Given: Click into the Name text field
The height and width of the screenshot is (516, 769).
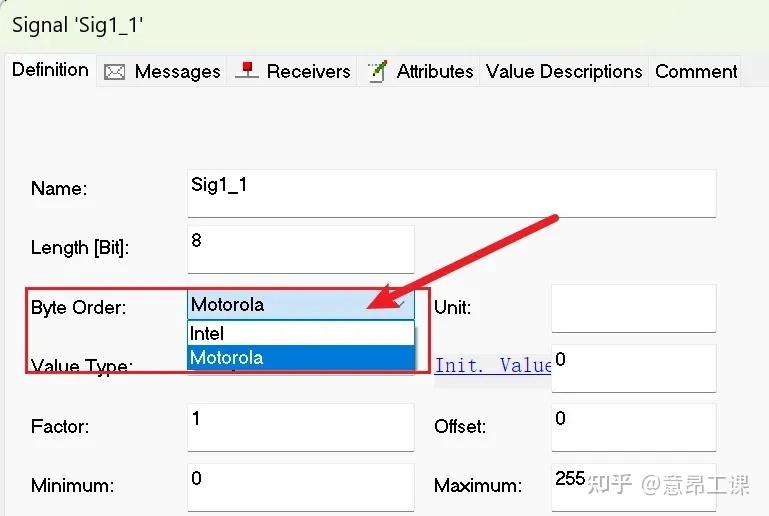Looking at the screenshot, I should click(450, 193).
